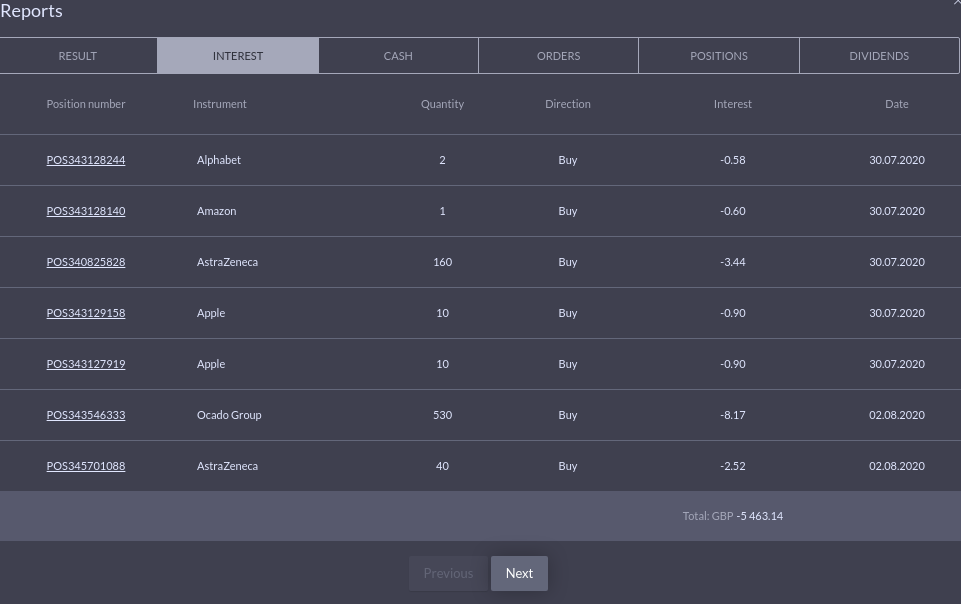Screen dimensions: 961x604
Task: Click the Instrument column header
Action: click(220, 104)
